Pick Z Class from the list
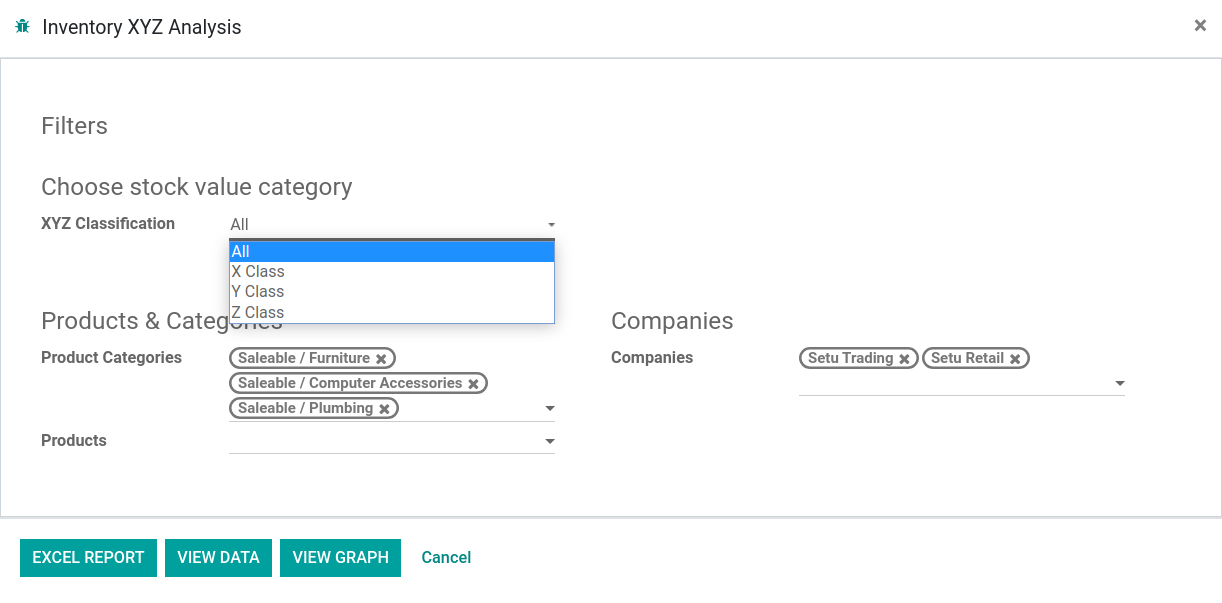 point(392,312)
